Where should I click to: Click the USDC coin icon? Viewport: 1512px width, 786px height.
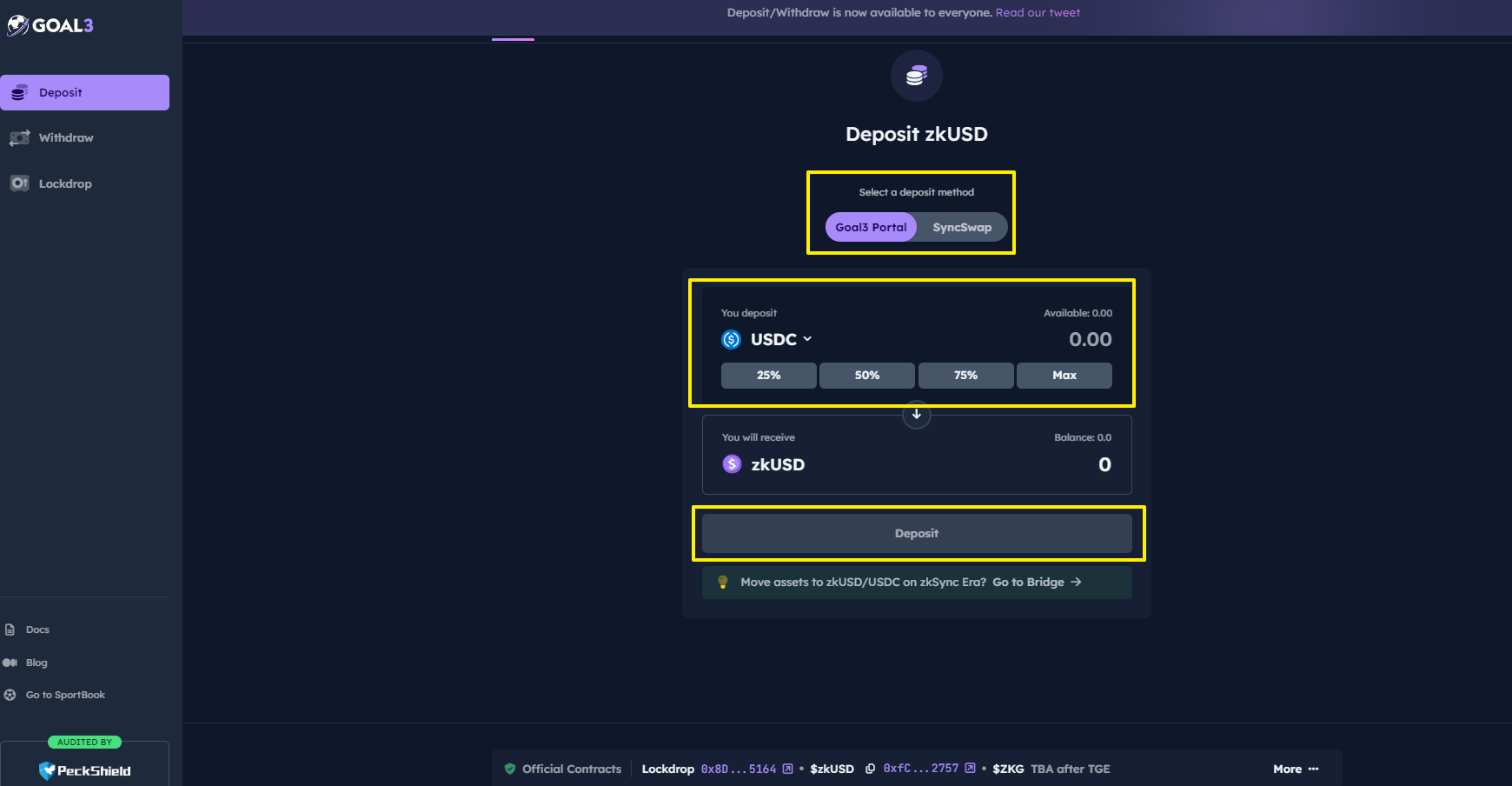click(x=732, y=339)
